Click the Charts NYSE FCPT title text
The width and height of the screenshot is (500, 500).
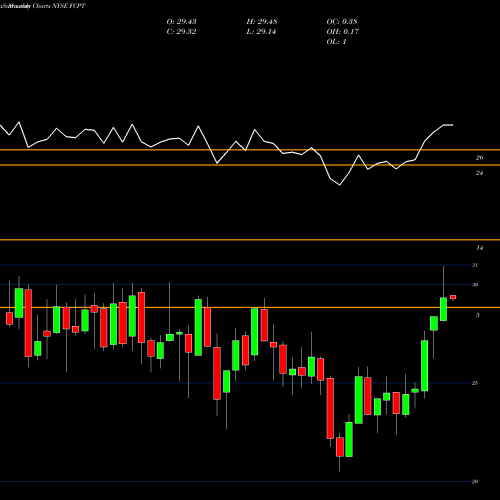click(x=59, y=6)
